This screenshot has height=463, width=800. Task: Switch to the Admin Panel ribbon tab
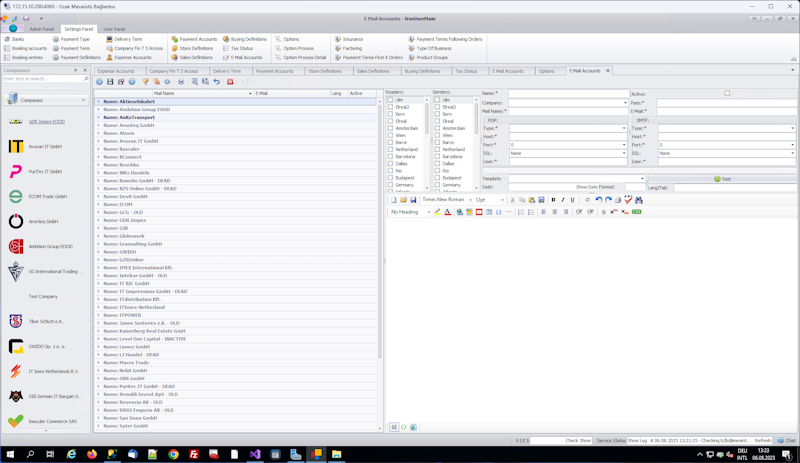coord(41,29)
